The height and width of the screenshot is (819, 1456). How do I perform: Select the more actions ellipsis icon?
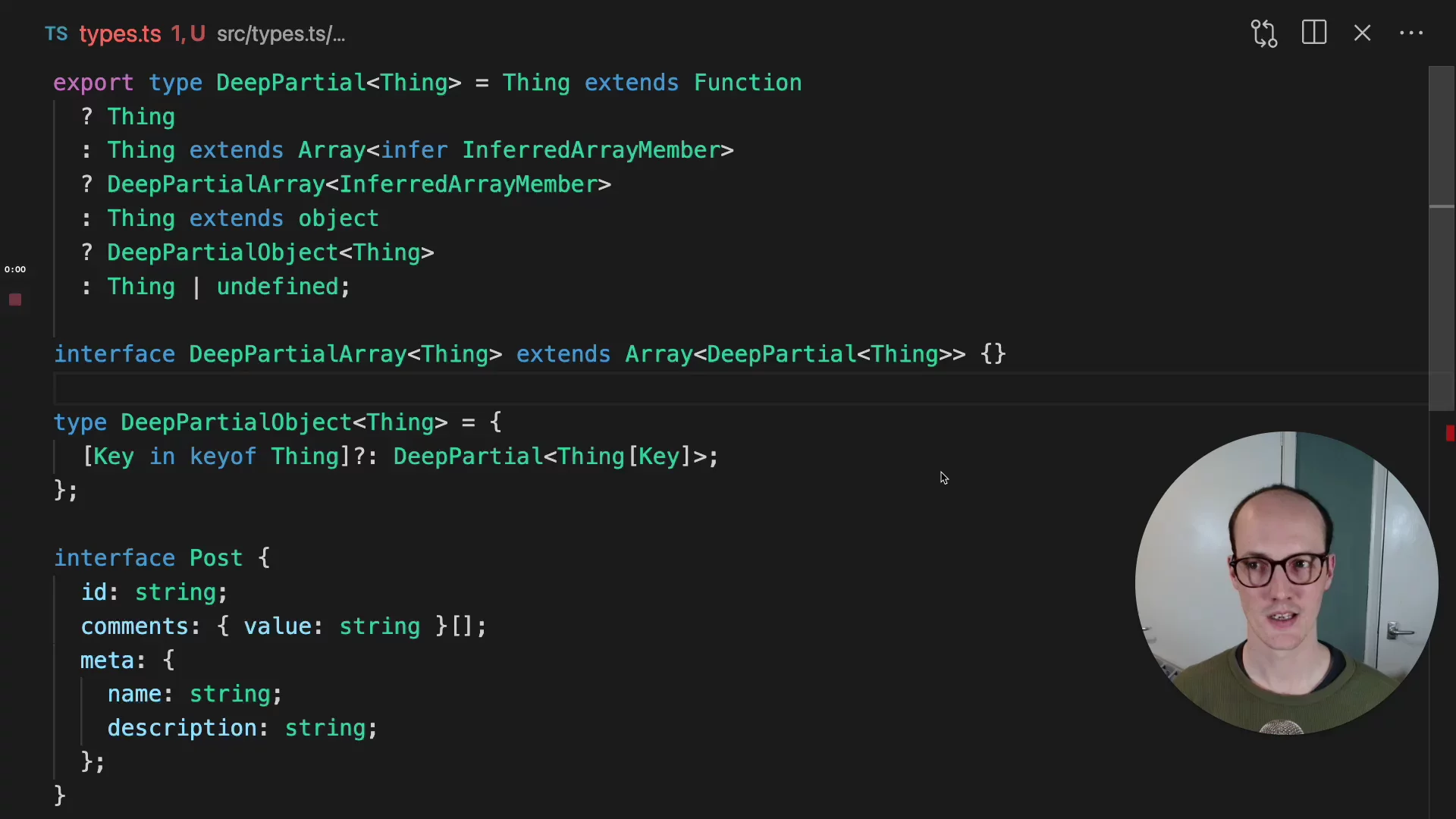click(1411, 33)
